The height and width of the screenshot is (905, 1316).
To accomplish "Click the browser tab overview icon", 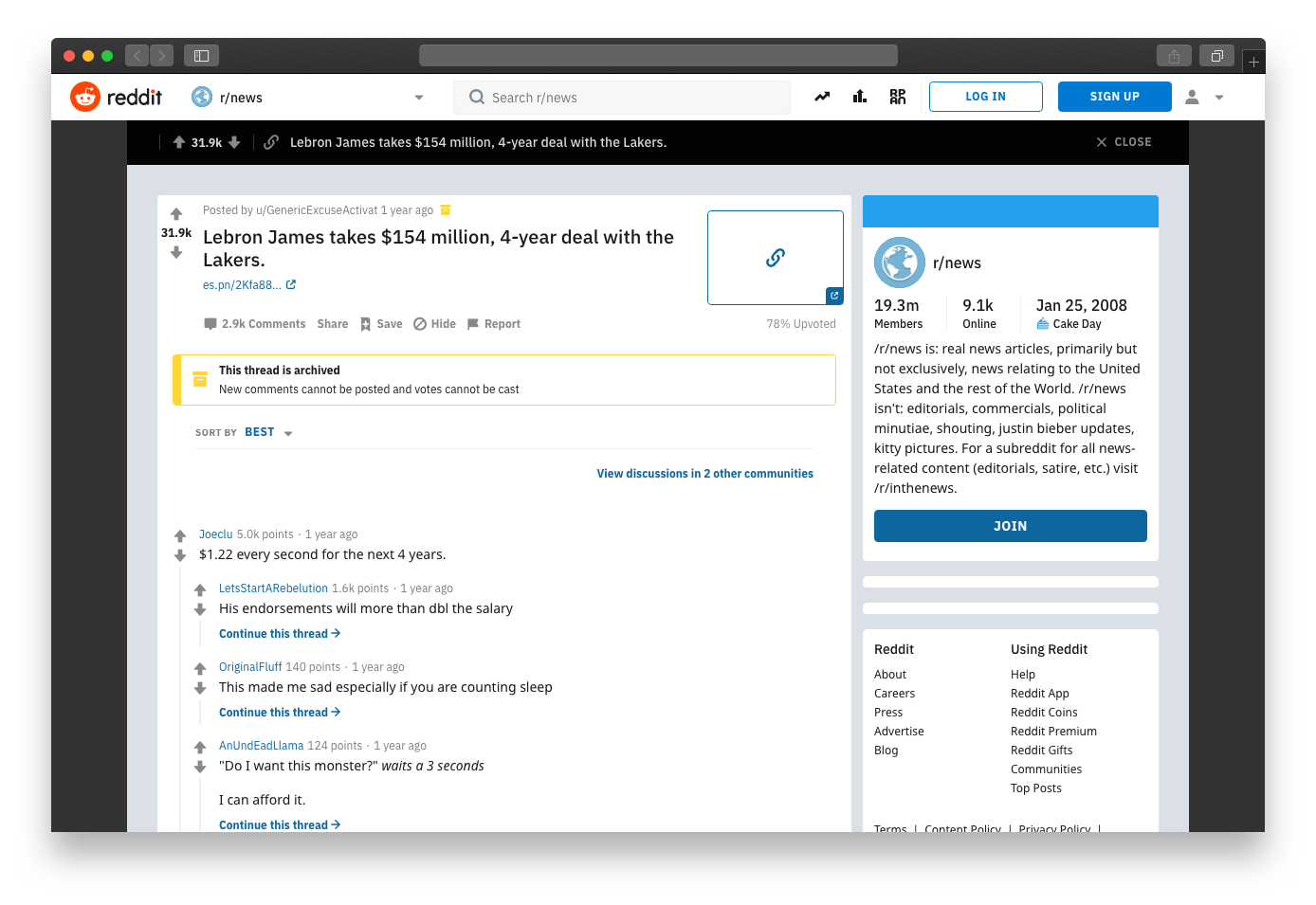I will (x=1216, y=56).
